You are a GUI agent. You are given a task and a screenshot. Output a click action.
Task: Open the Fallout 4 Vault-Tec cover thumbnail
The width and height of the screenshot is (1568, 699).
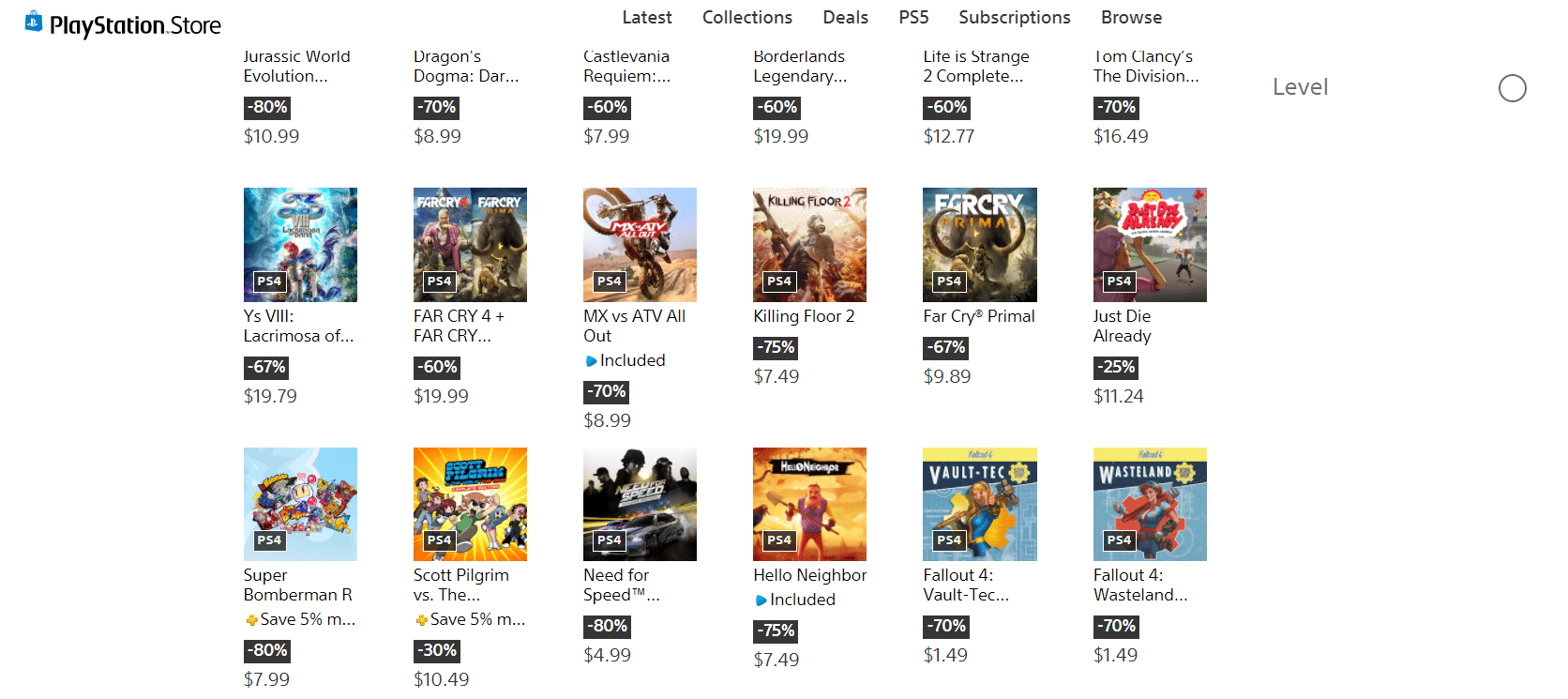pos(980,504)
